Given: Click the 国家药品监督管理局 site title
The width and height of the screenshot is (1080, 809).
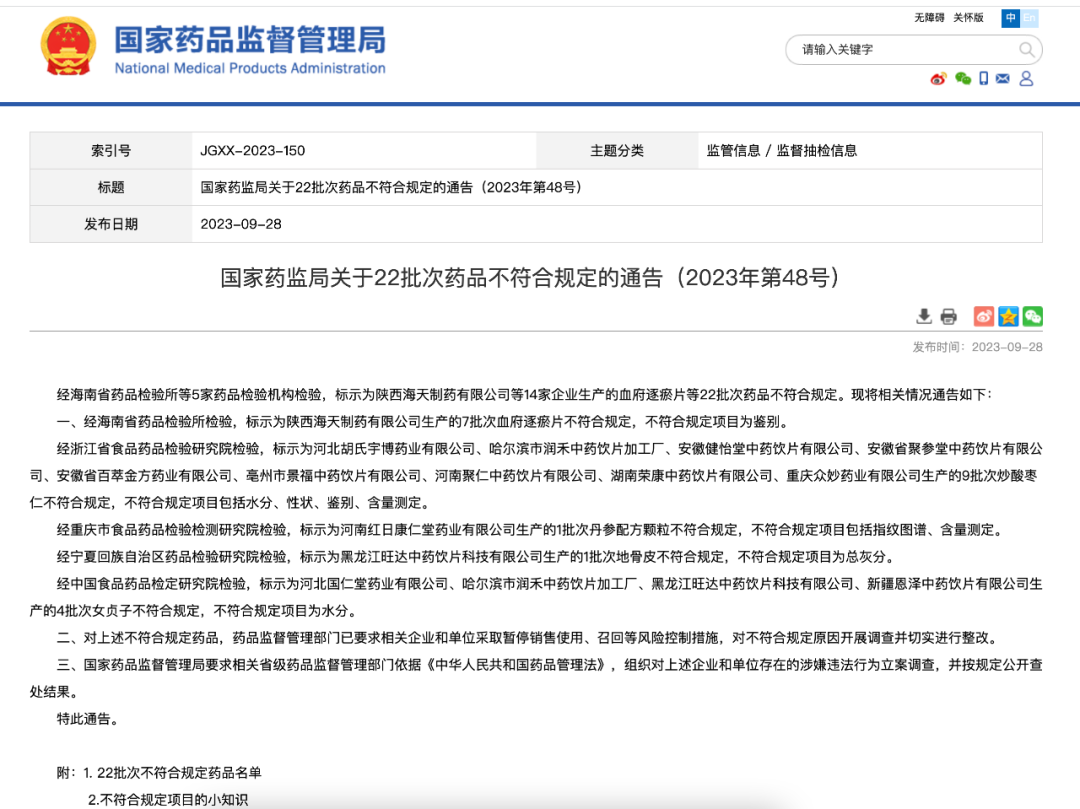Looking at the screenshot, I should coord(249,39).
